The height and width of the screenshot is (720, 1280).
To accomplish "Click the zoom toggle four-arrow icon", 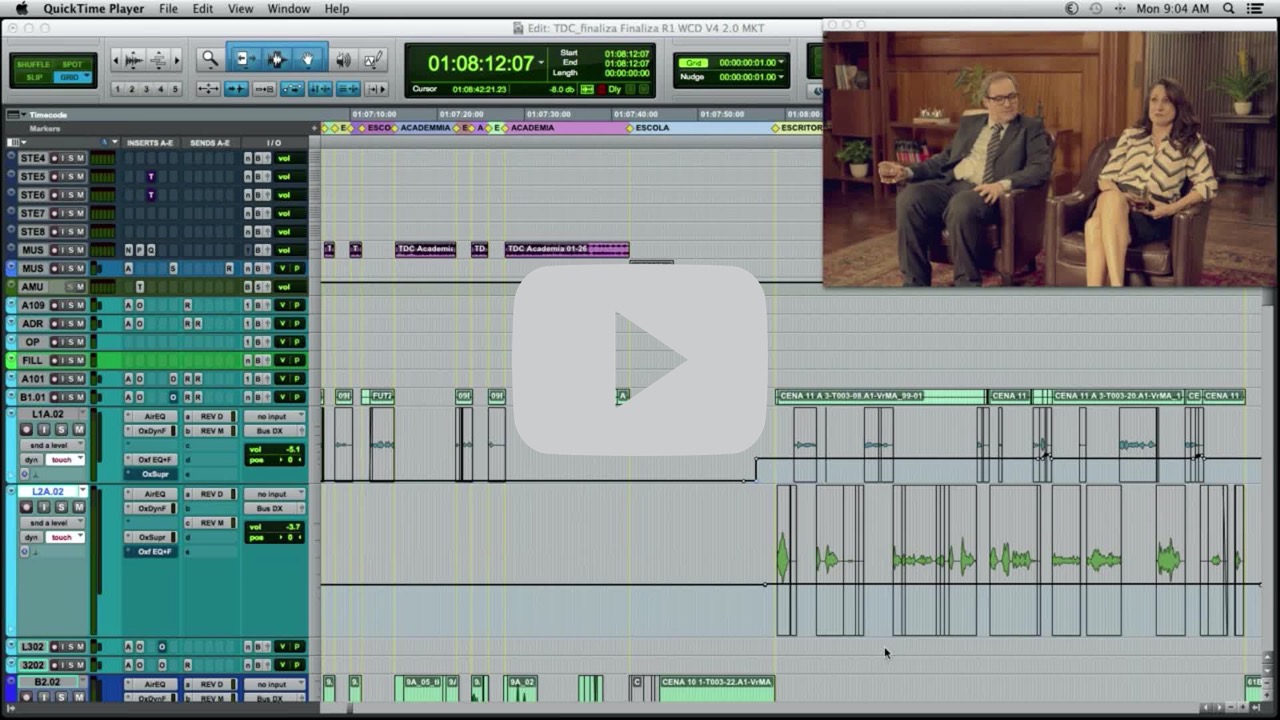I will 208,88.
